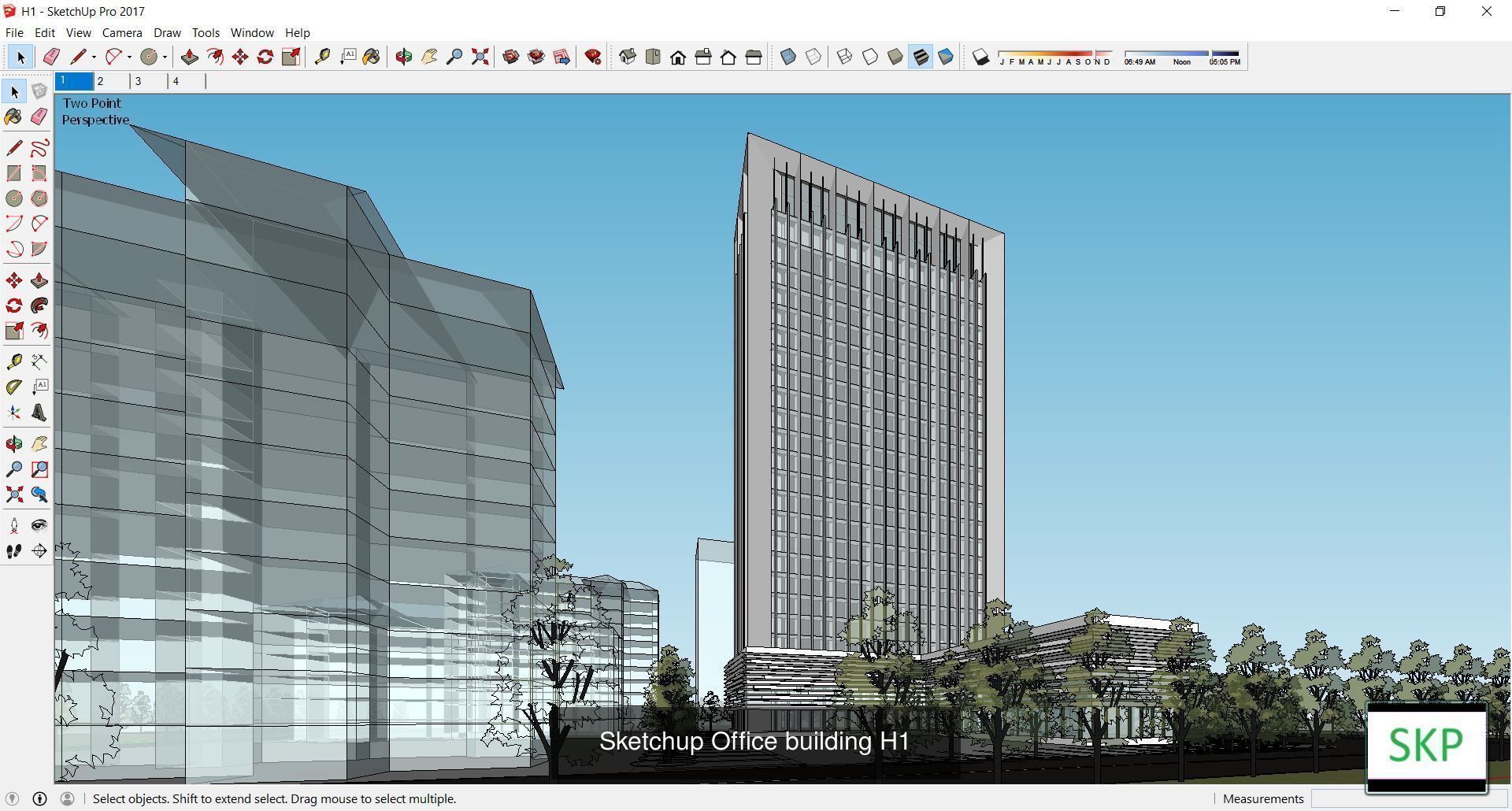This screenshot has height=811, width=1512.
Task: Select the Eraser tool in the top toolbar
Action: (51, 57)
